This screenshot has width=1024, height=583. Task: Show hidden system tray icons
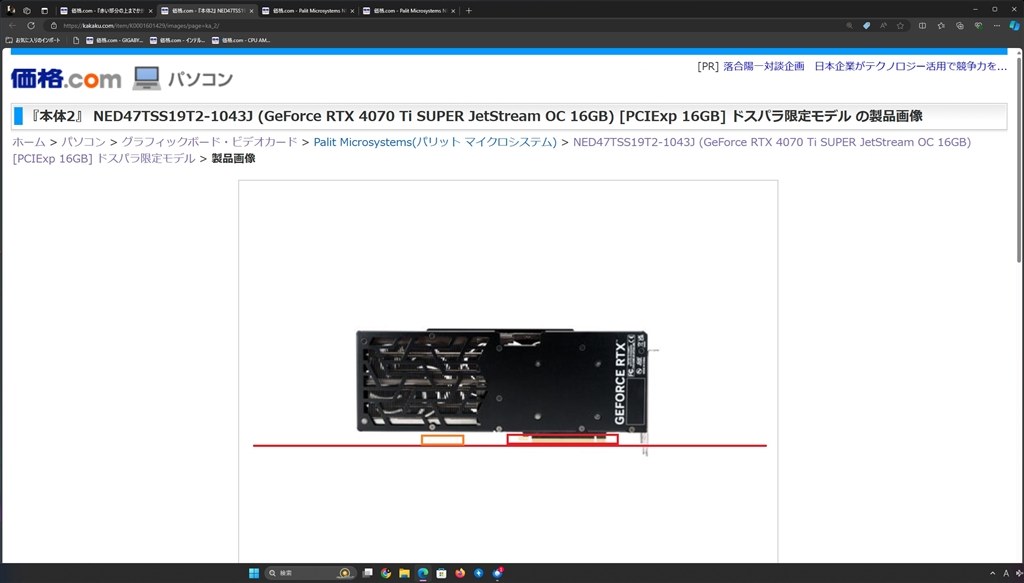click(993, 573)
